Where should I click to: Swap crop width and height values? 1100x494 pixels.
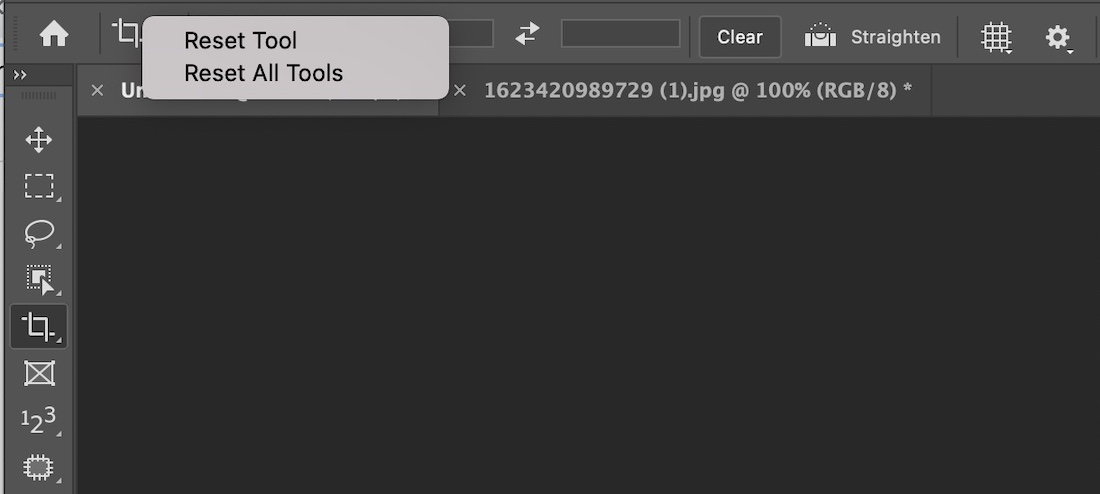coord(527,34)
